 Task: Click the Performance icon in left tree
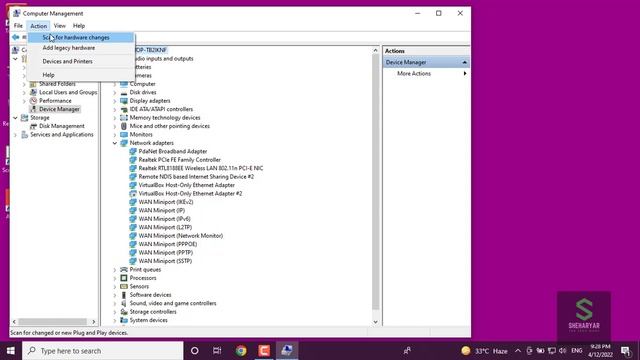coord(33,101)
